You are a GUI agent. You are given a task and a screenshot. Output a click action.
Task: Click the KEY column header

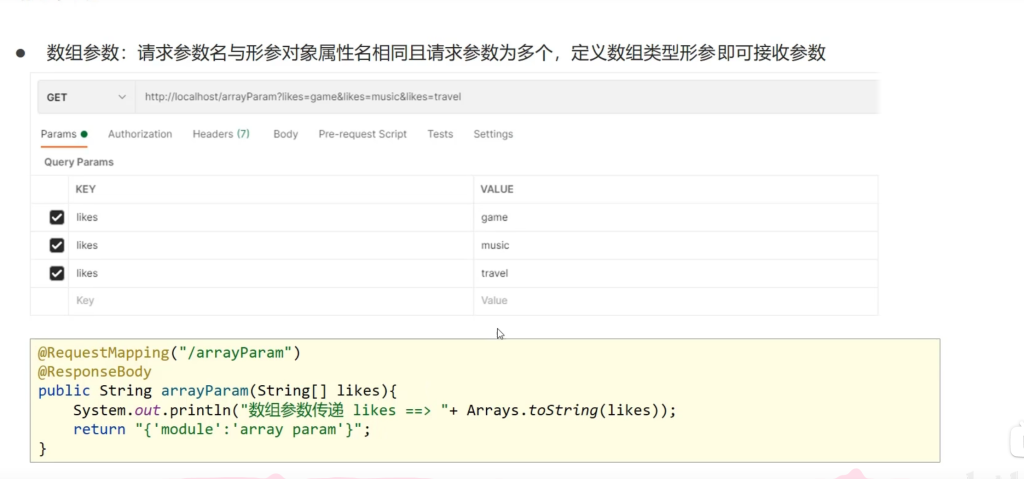(86, 189)
